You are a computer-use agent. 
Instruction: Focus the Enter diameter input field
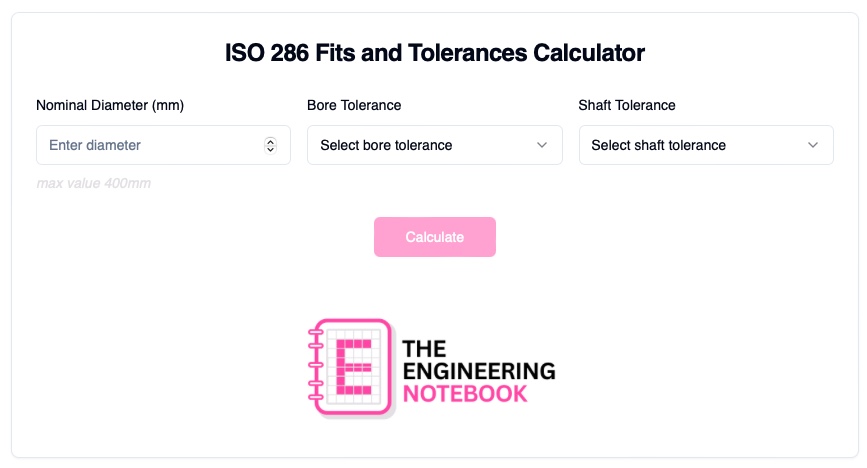[150, 145]
